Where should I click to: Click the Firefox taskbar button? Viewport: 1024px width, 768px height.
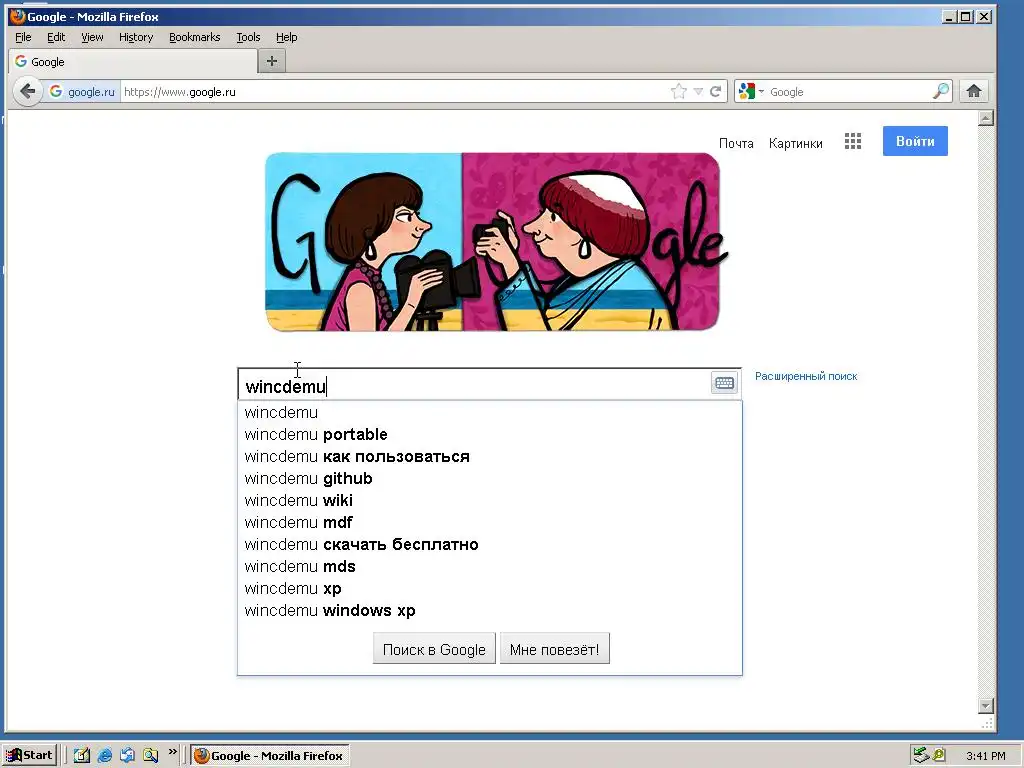tap(270, 756)
